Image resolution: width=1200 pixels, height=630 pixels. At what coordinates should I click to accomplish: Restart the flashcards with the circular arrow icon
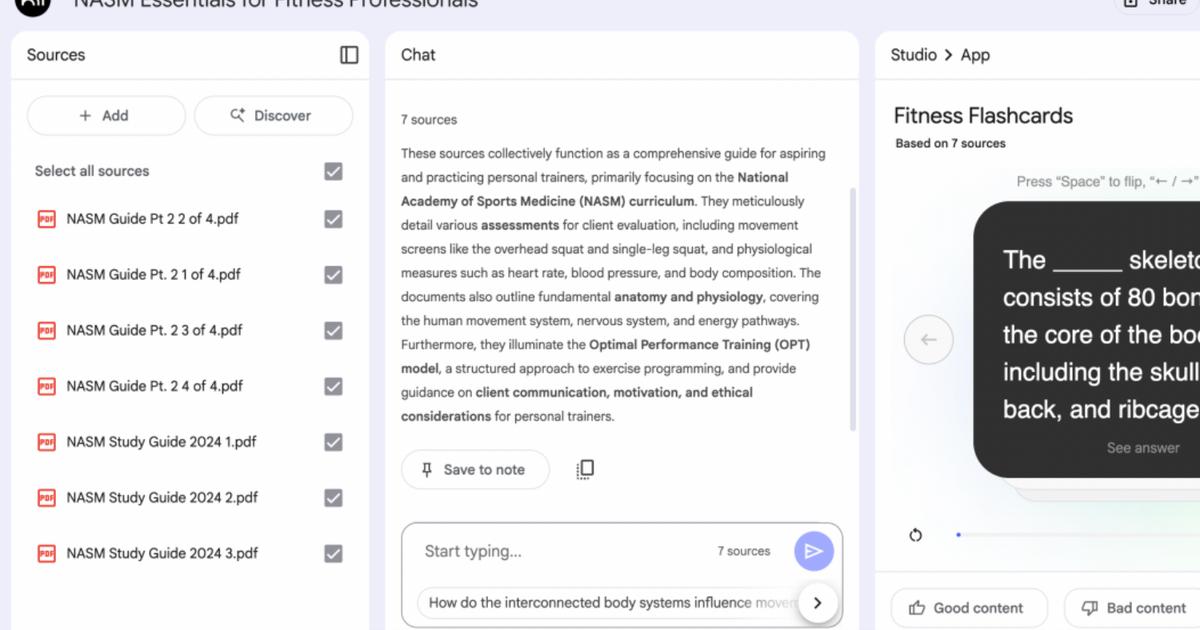tap(915, 535)
